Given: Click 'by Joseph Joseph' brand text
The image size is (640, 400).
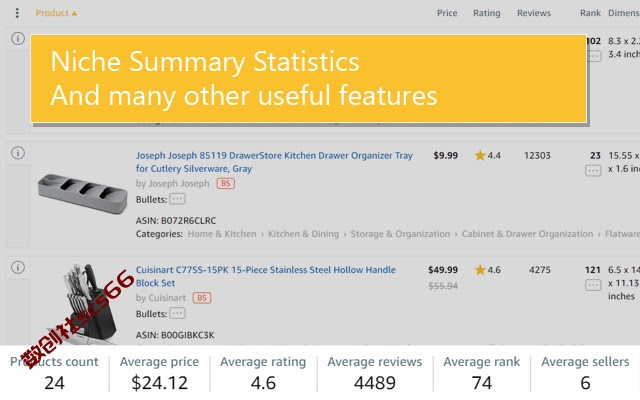Looking at the screenshot, I should pos(172,184).
